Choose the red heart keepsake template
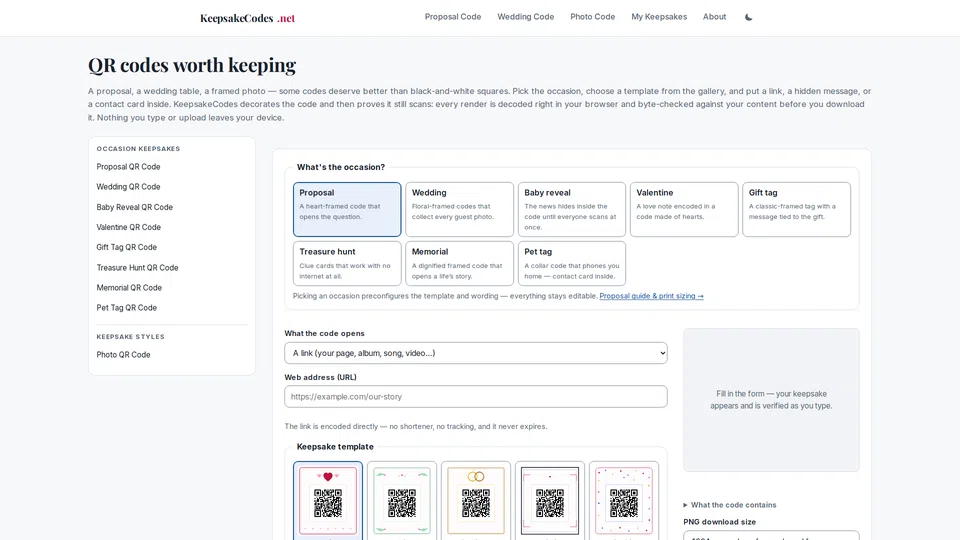 [x=328, y=501]
